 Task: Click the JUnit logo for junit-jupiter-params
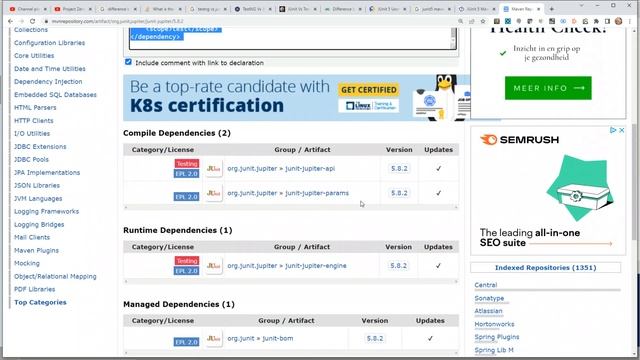pyautogui.click(x=214, y=193)
